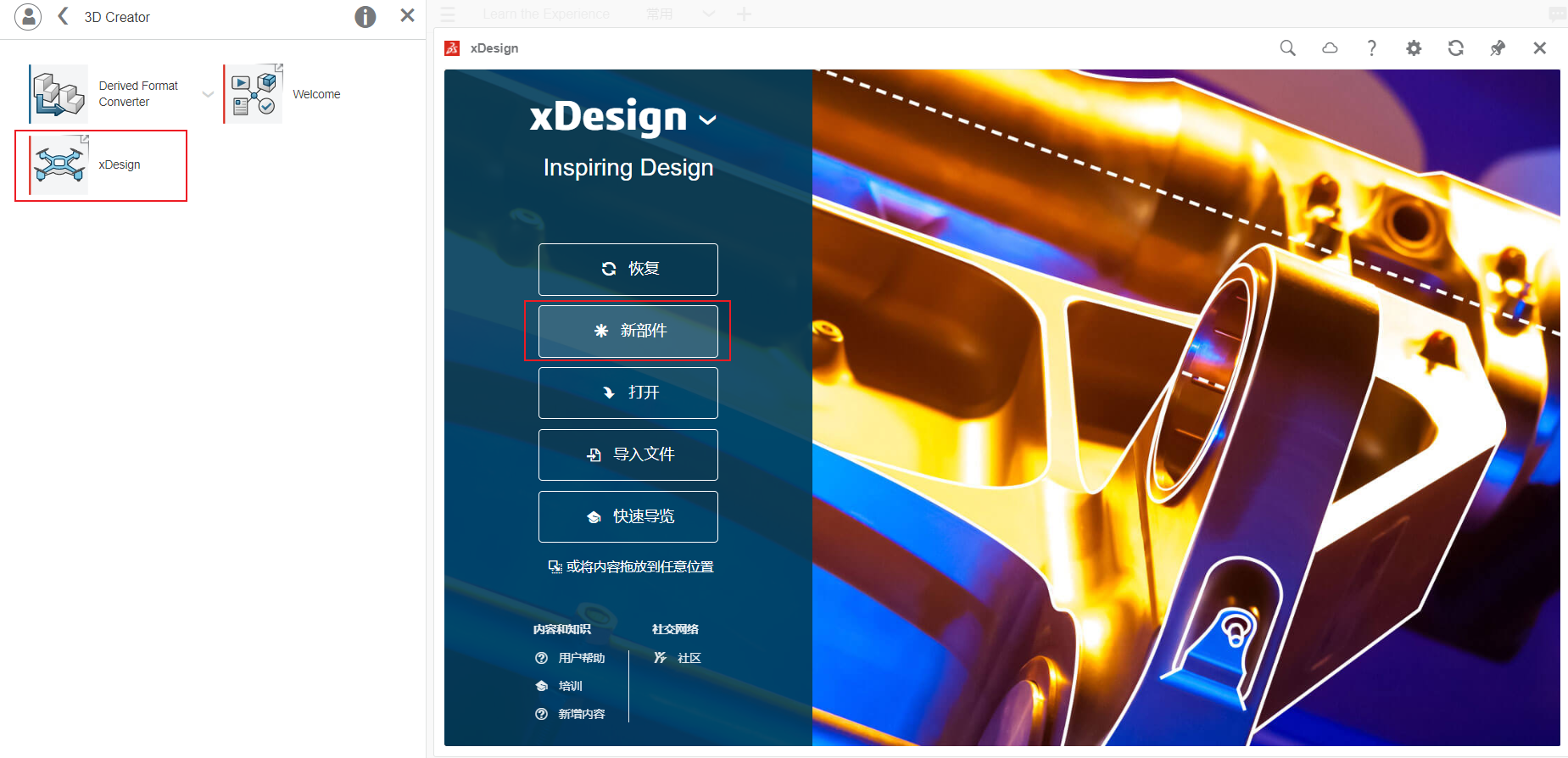Expand Derived Format Converter options chevron
Image resolution: width=1568 pixels, height=758 pixels.
click(x=208, y=94)
